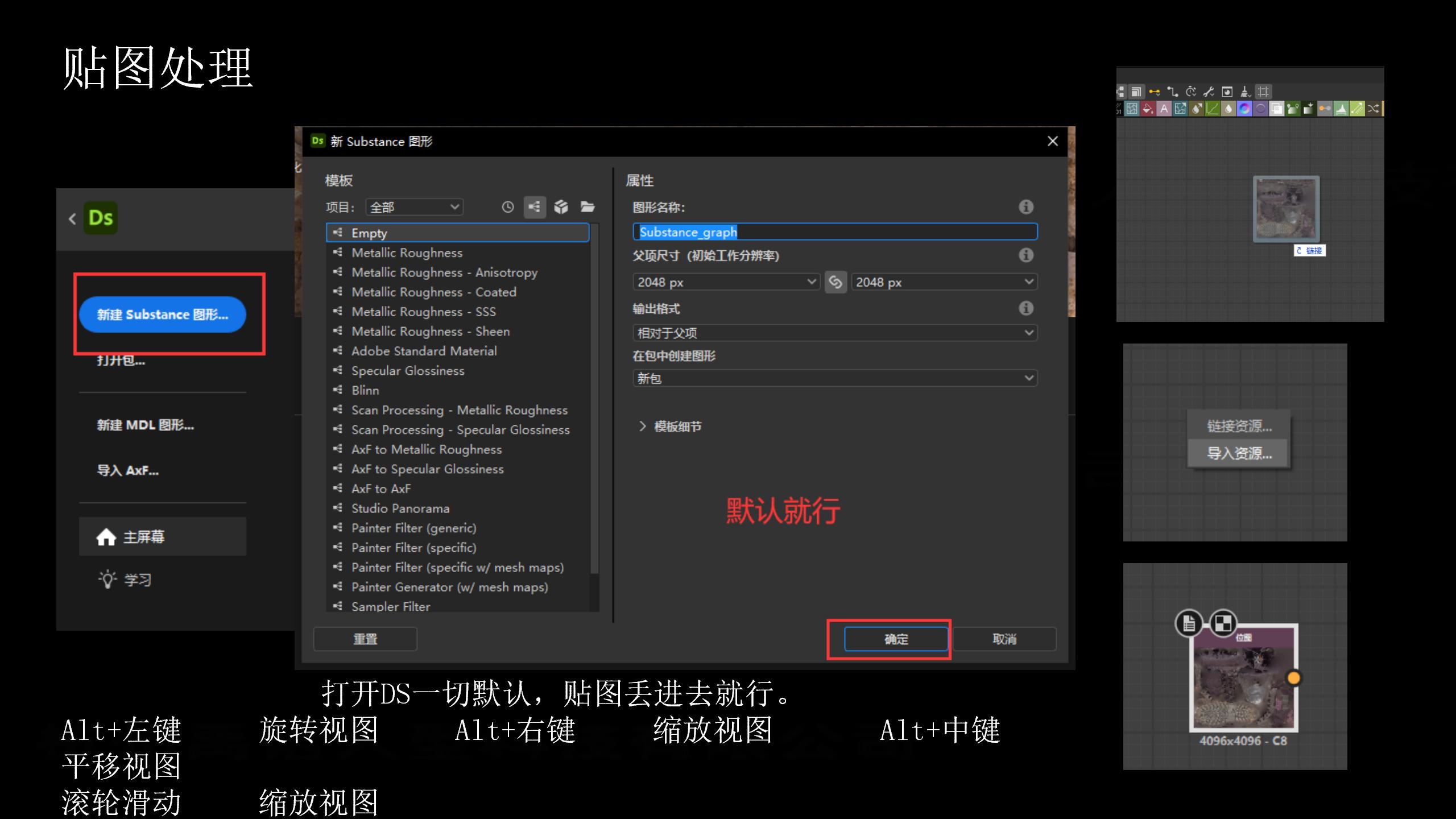Toggle the grid frame icon in graph toolbar
The width and height of the screenshot is (1456, 819).
tap(1264, 92)
